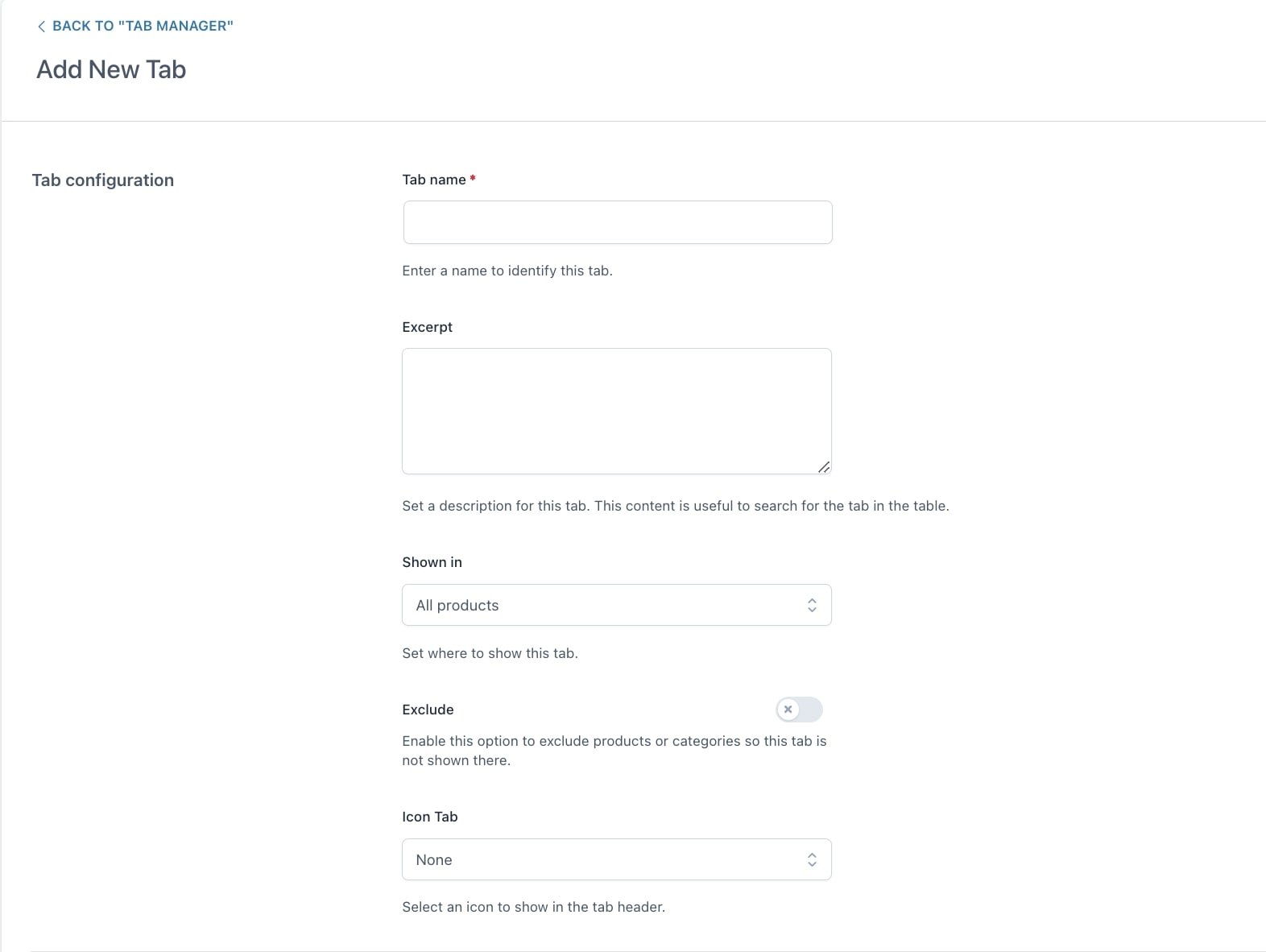Click the Excerpt field label

[427, 327]
